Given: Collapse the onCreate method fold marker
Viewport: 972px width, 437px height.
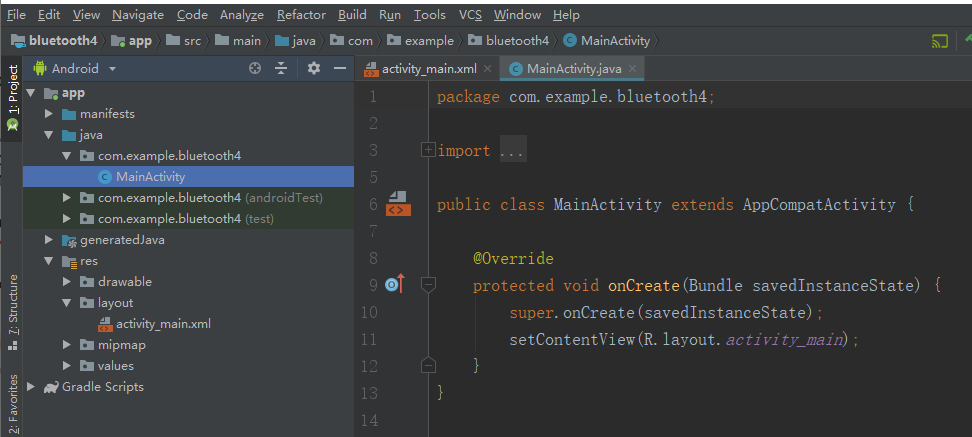Looking at the screenshot, I should click(428, 285).
